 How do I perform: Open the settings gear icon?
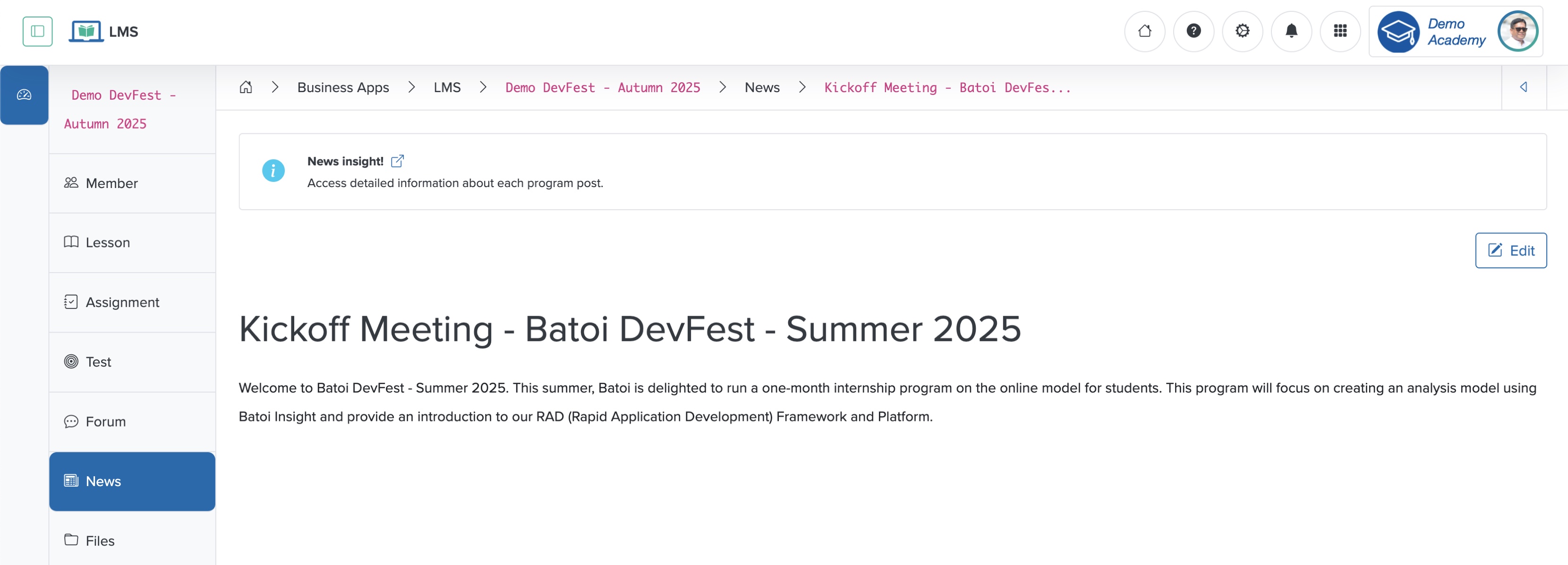coord(1242,31)
